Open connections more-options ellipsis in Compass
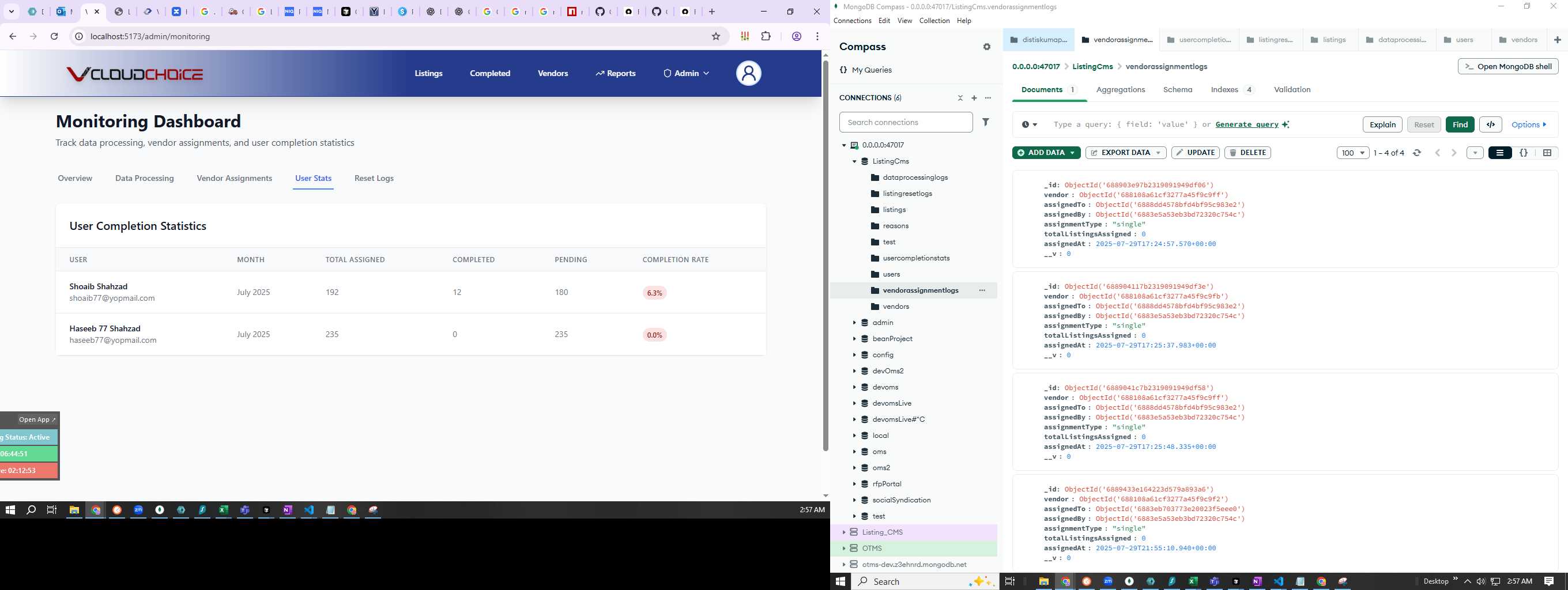 [x=988, y=98]
